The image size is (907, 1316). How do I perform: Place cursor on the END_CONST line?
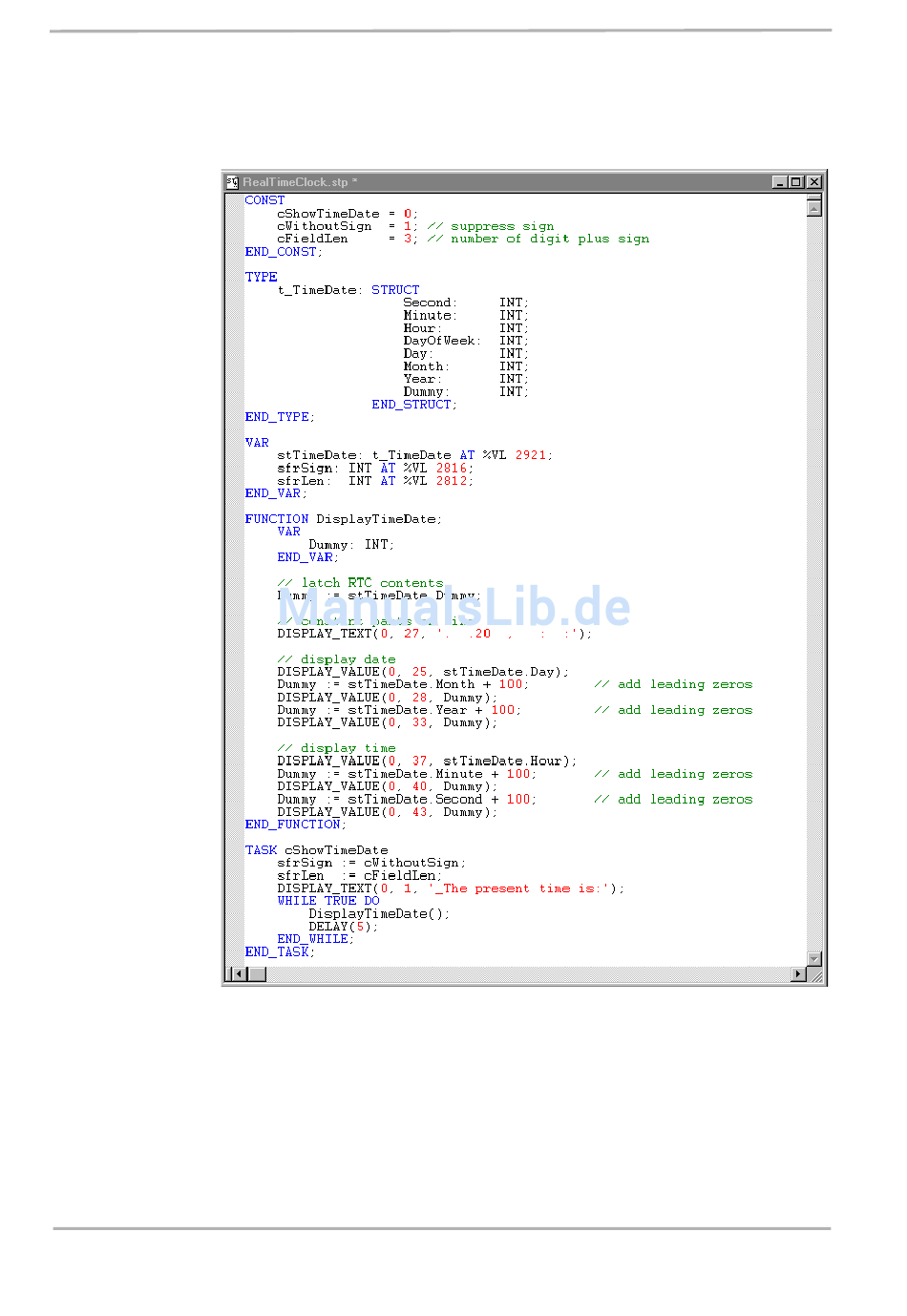[284, 252]
